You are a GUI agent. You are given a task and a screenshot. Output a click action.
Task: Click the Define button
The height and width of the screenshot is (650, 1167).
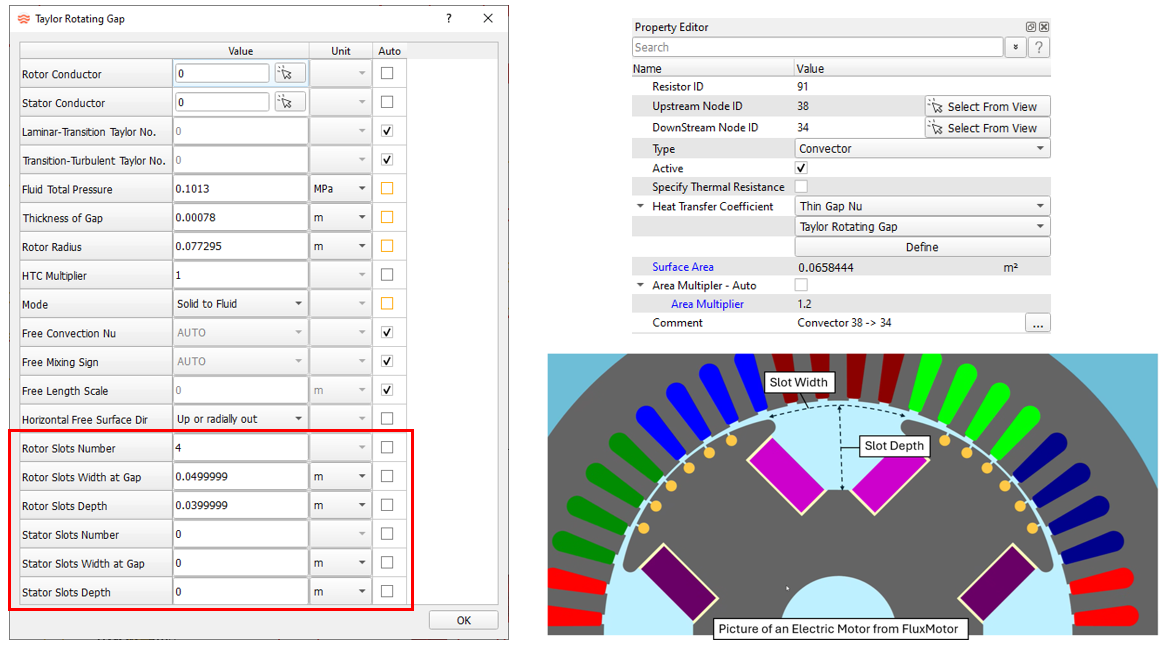[922, 247]
